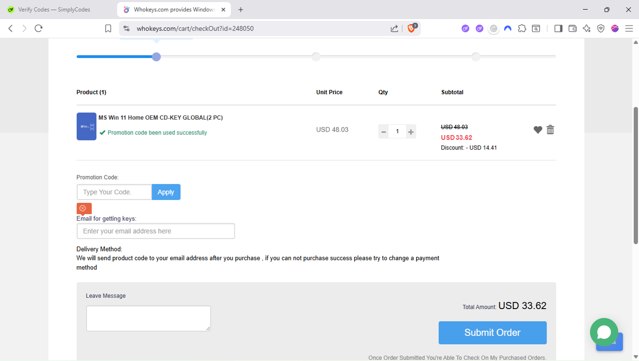
Task: Toggle the browser sidebar panel icon
Action: (x=558, y=28)
